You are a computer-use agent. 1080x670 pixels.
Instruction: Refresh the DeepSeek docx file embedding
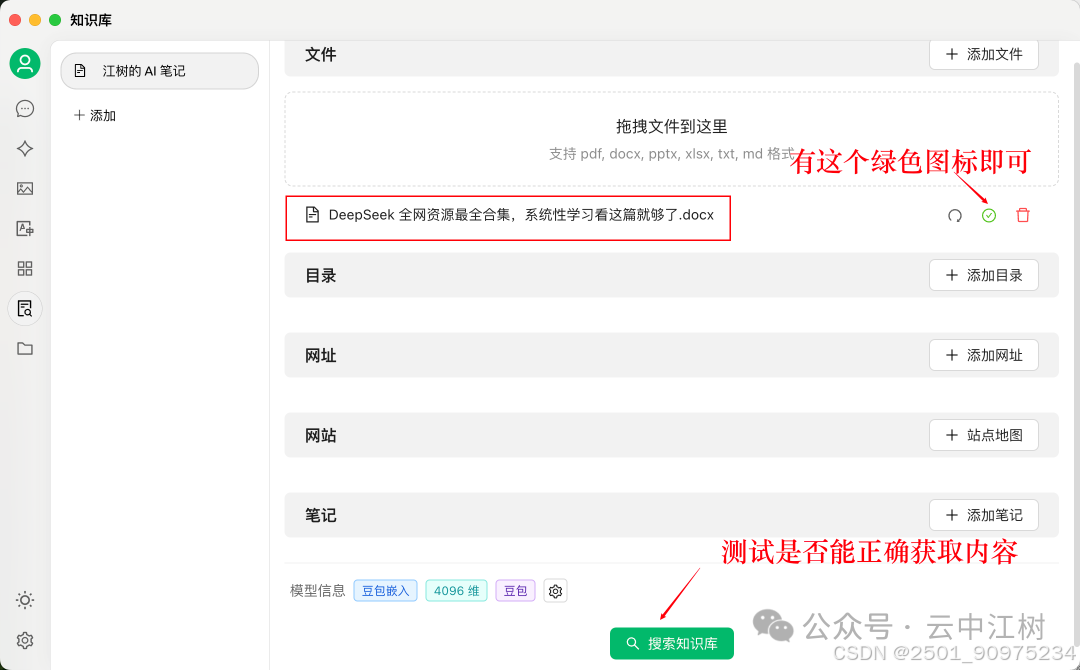(x=955, y=216)
